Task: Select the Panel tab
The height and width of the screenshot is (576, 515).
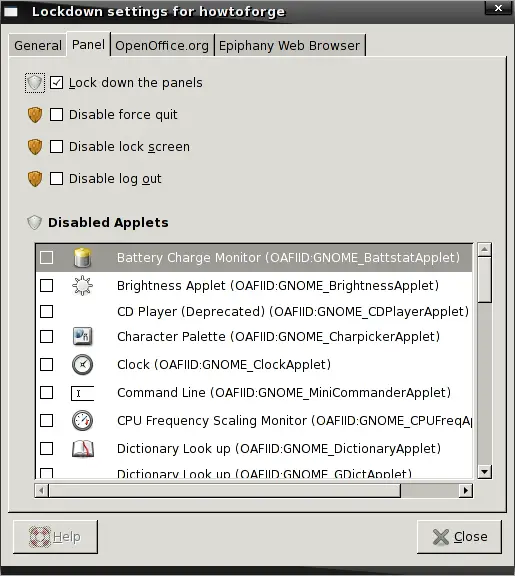Action: [x=88, y=44]
